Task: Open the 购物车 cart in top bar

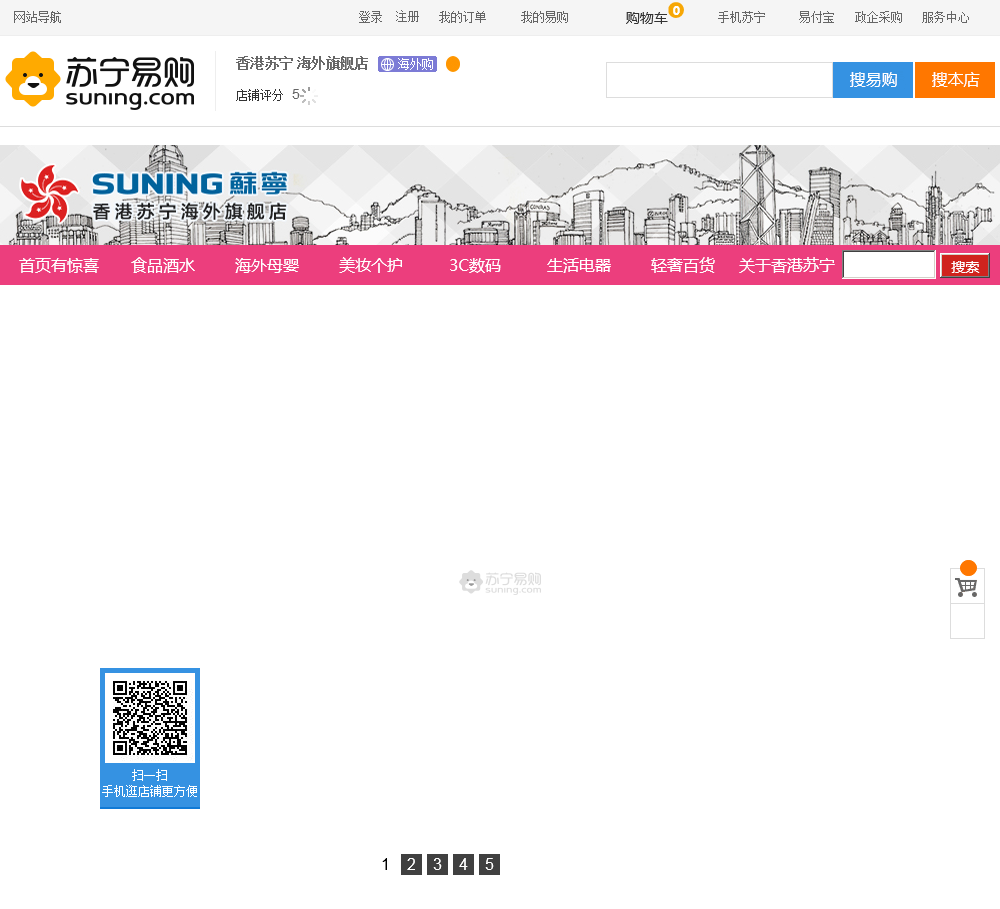Action: (646, 18)
